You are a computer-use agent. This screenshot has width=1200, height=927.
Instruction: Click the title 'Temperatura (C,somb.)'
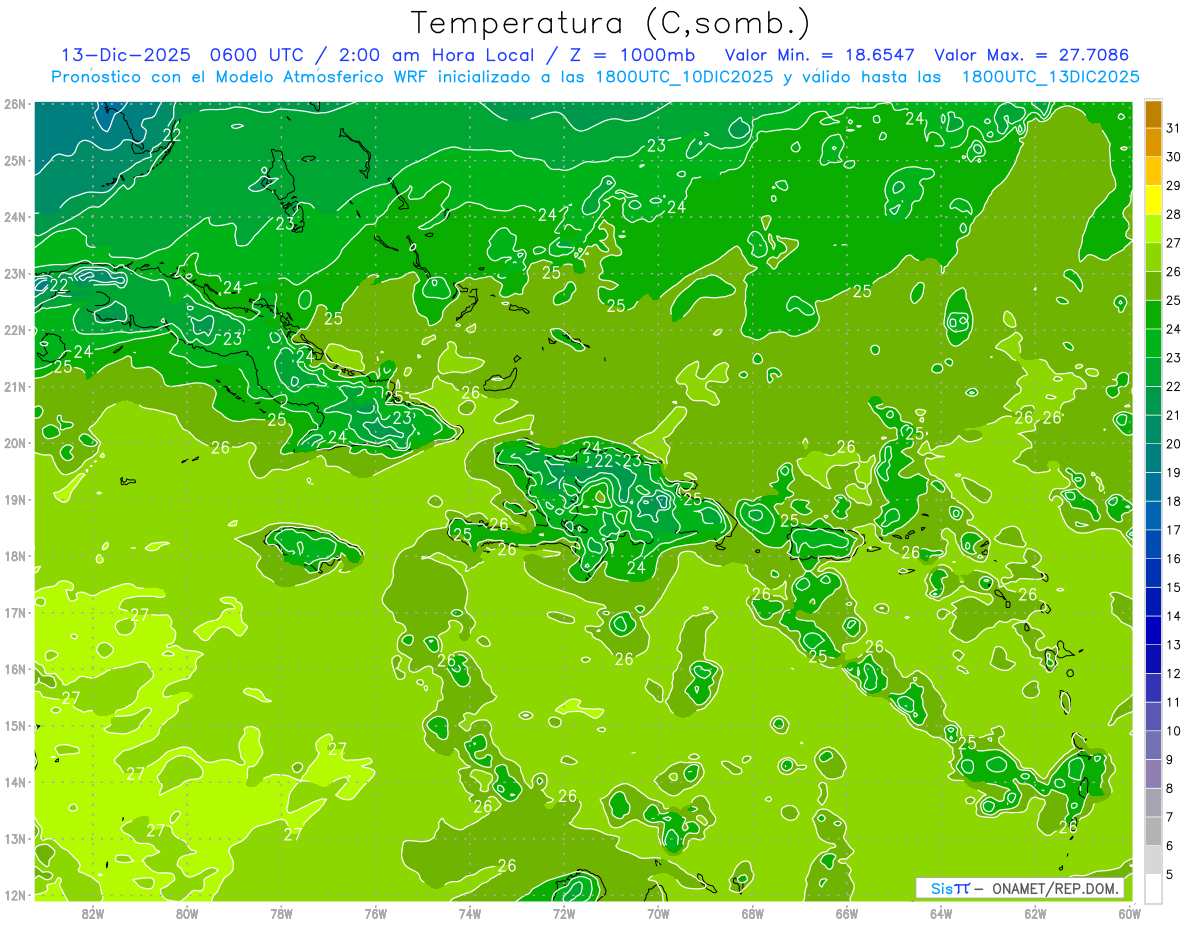611,23
